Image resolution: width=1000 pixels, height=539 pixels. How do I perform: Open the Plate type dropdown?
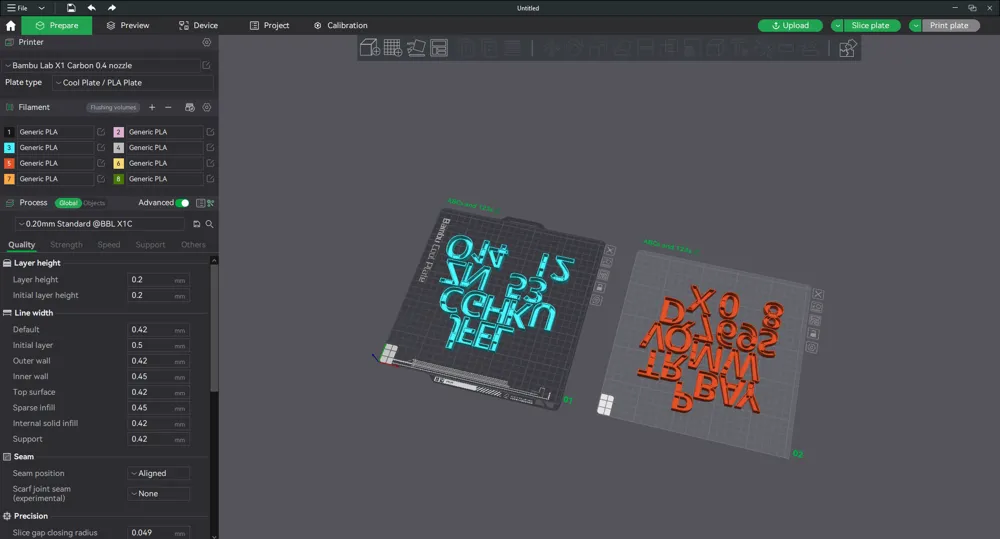pos(133,82)
